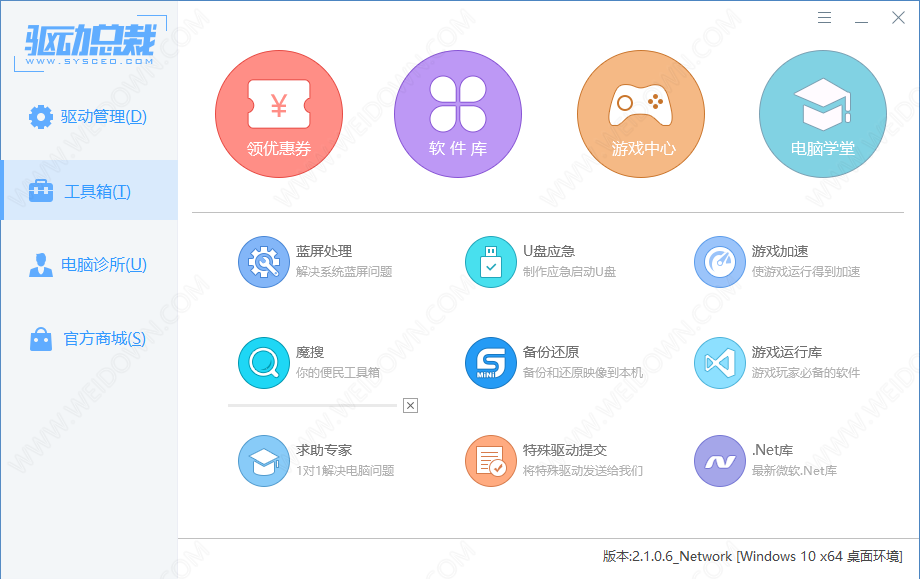Viewport: 920px width, 579px height.
Task: Click the shopping bag icon beside 官方商城
Action: [x=40, y=338]
